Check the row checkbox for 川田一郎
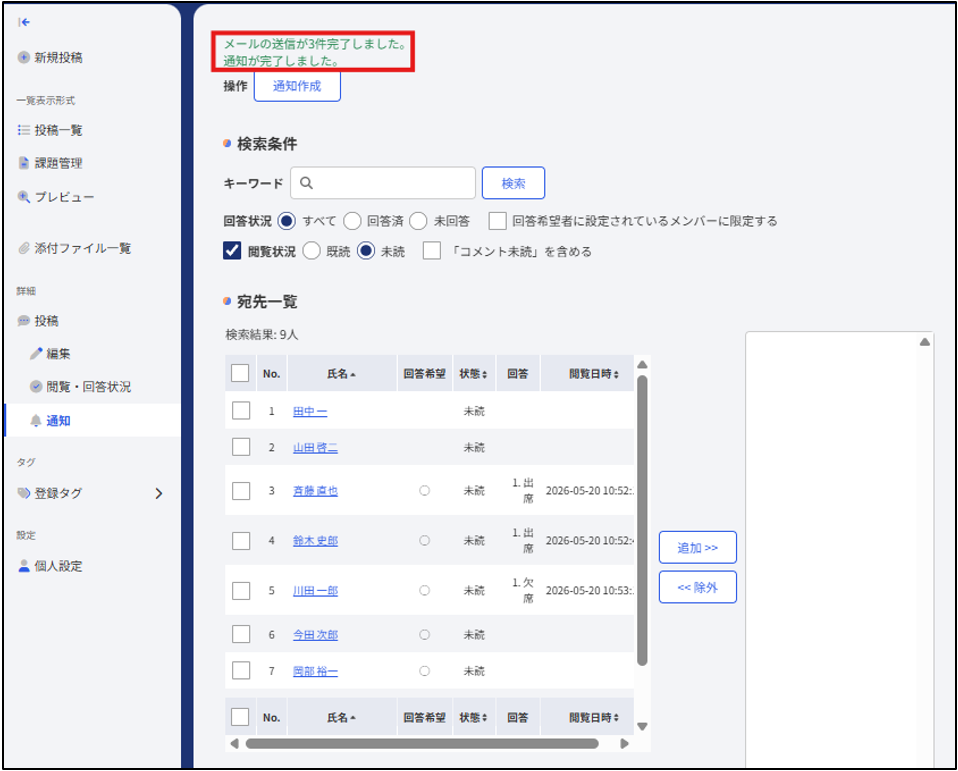This screenshot has width=958, height=771. pos(241,591)
